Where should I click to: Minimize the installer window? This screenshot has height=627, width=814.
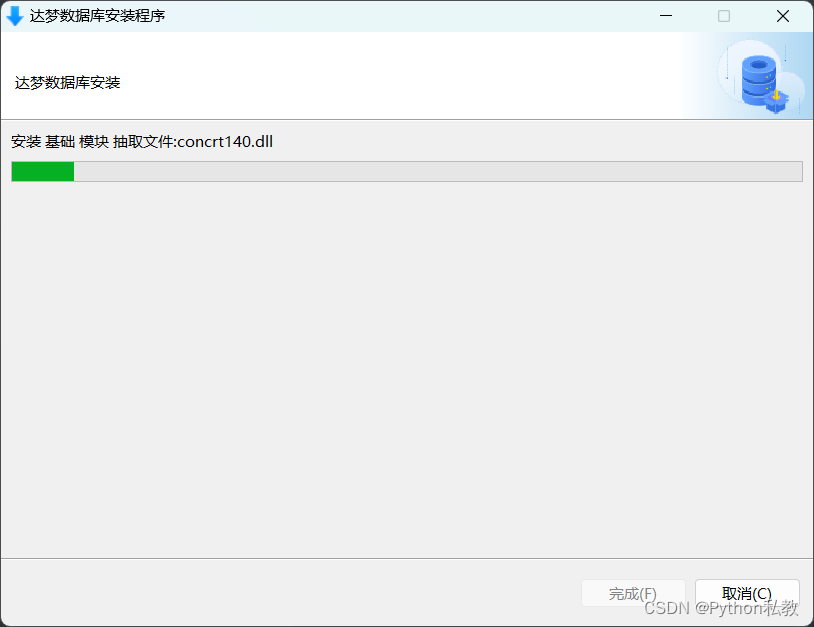pos(666,16)
